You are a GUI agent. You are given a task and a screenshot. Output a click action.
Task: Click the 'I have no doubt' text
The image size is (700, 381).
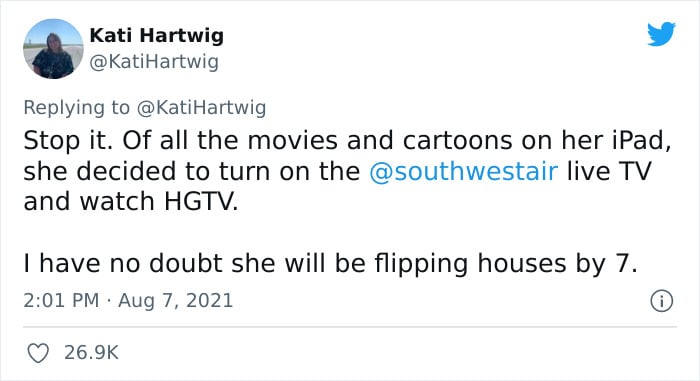tap(123, 264)
